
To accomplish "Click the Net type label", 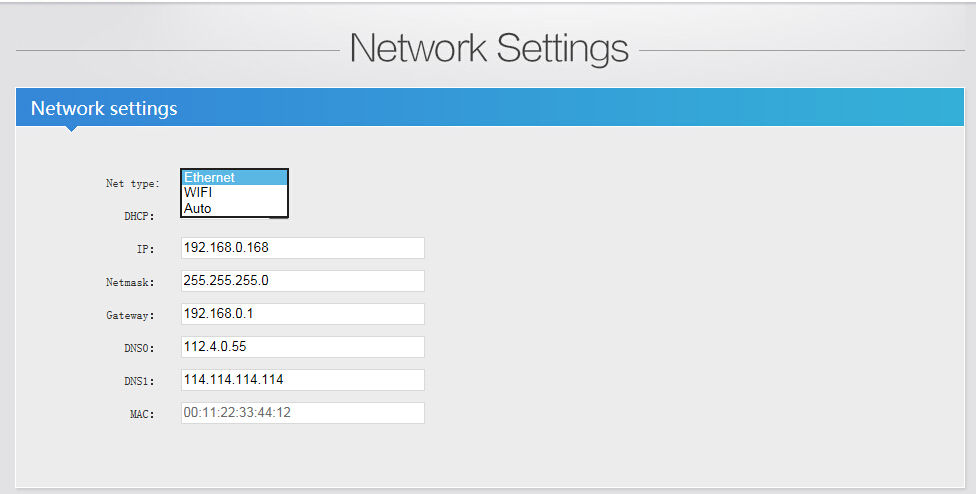I will click(x=132, y=184).
